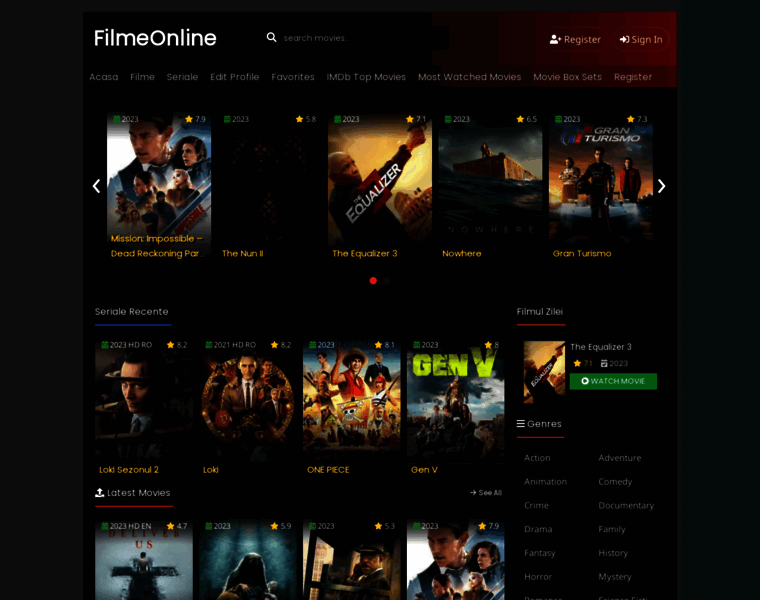Select the first red carousel dot
Image resolution: width=760 pixels, height=600 pixels.
[x=373, y=281]
